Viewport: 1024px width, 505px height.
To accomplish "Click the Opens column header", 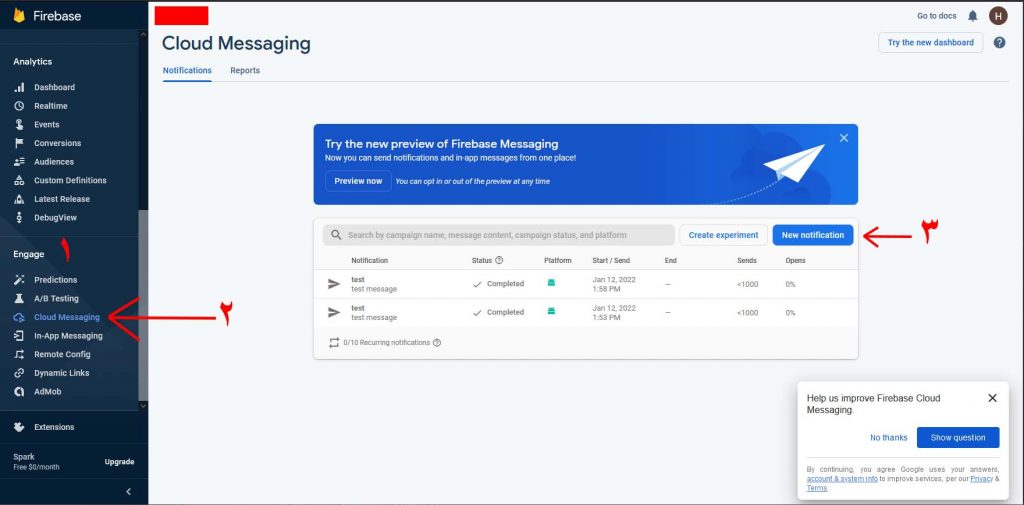I will 795,260.
